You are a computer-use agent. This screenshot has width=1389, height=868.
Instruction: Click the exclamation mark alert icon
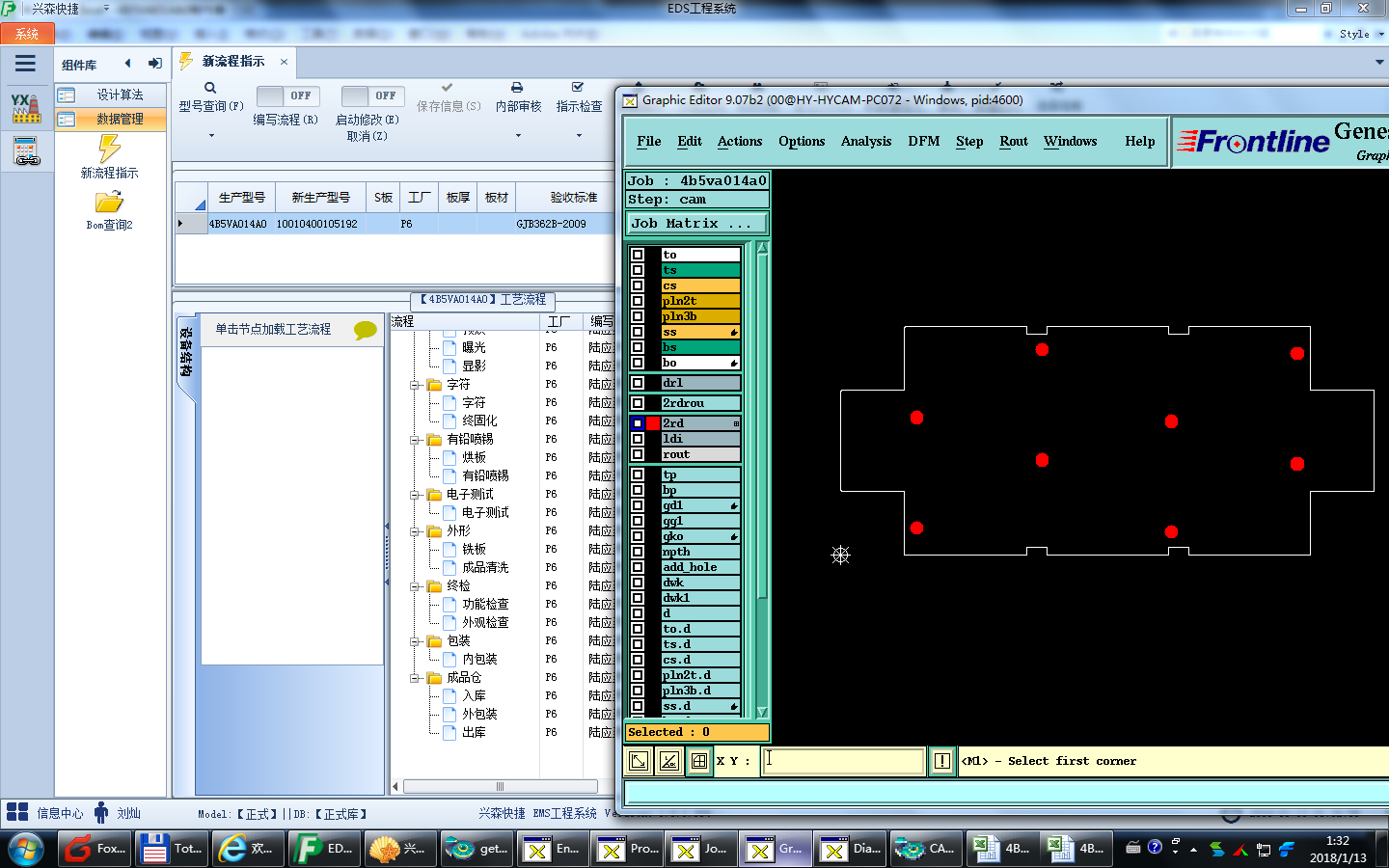pyautogui.click(x=942, y=761)
